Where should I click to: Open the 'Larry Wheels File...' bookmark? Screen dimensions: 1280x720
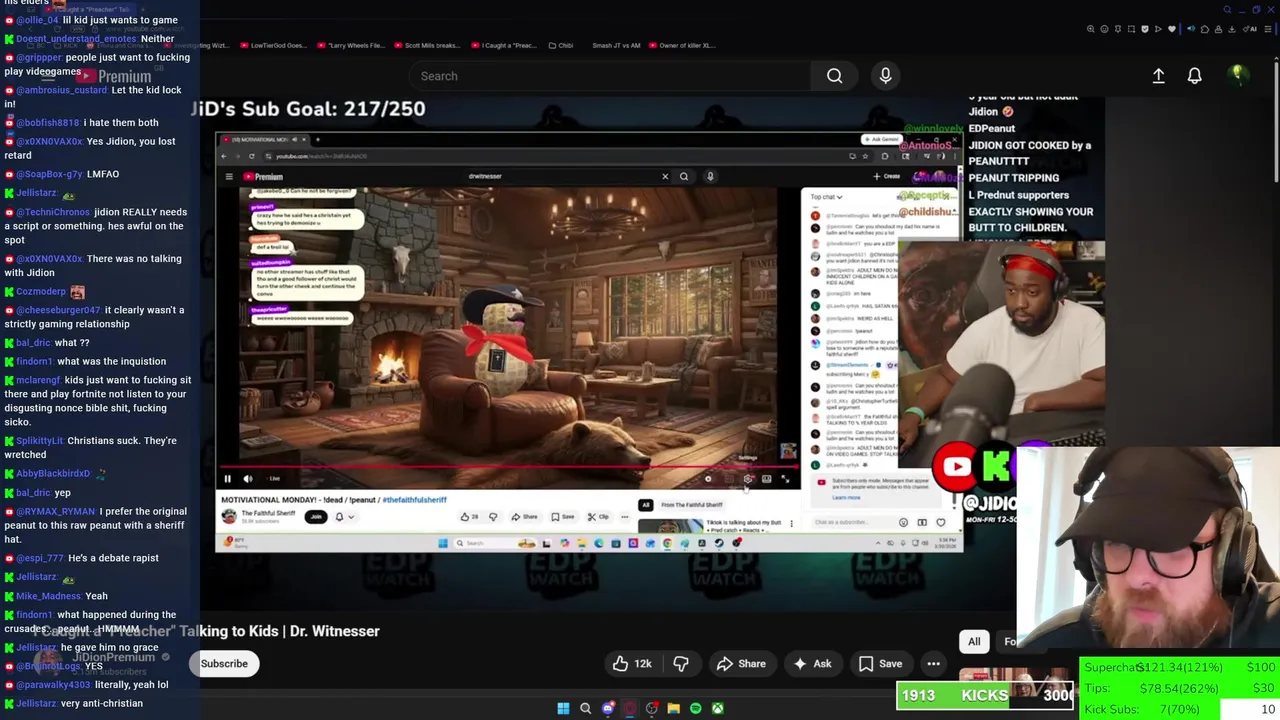point(350,45)
